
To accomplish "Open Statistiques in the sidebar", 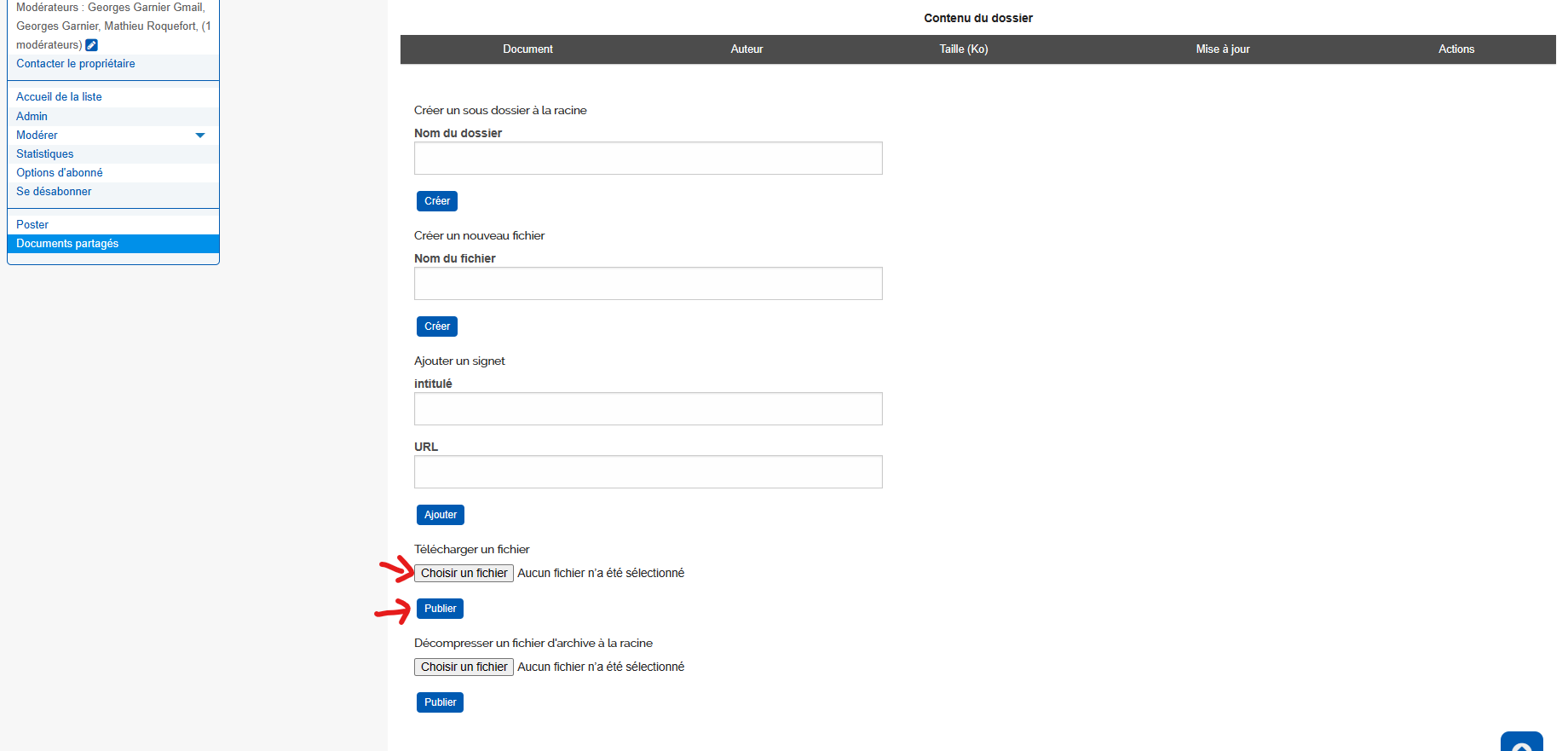I will coord(45,154).
